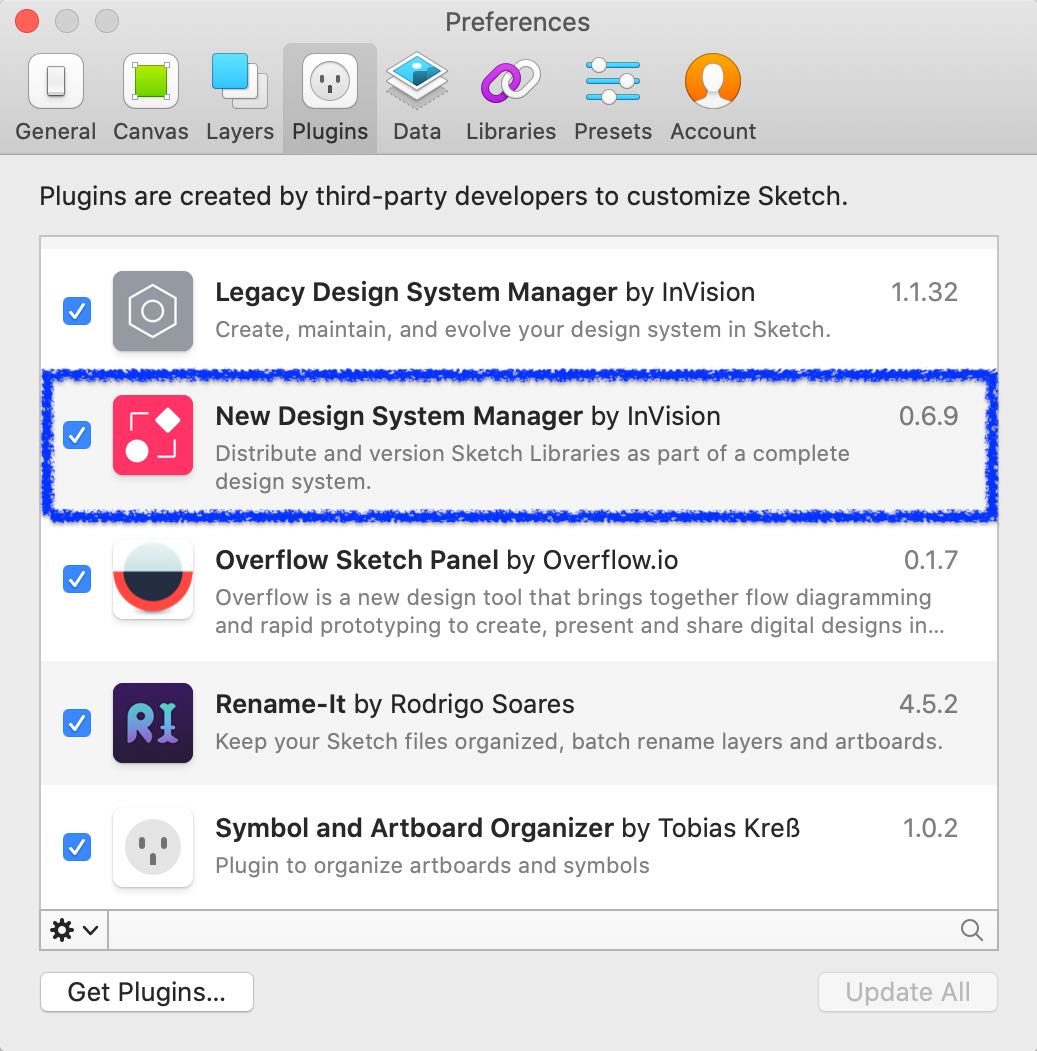Image resolution: width=1037 pixels, height=1051 pixels.
Task: Click the Update All button
Action: 908,992
